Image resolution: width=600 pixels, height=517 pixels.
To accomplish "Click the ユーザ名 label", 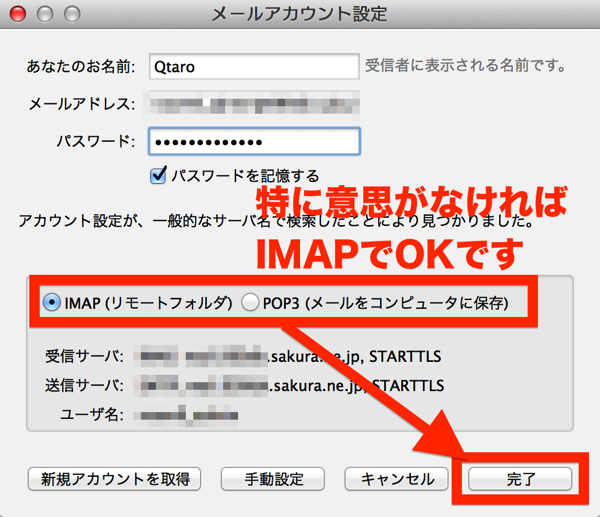I will [92, 414].
